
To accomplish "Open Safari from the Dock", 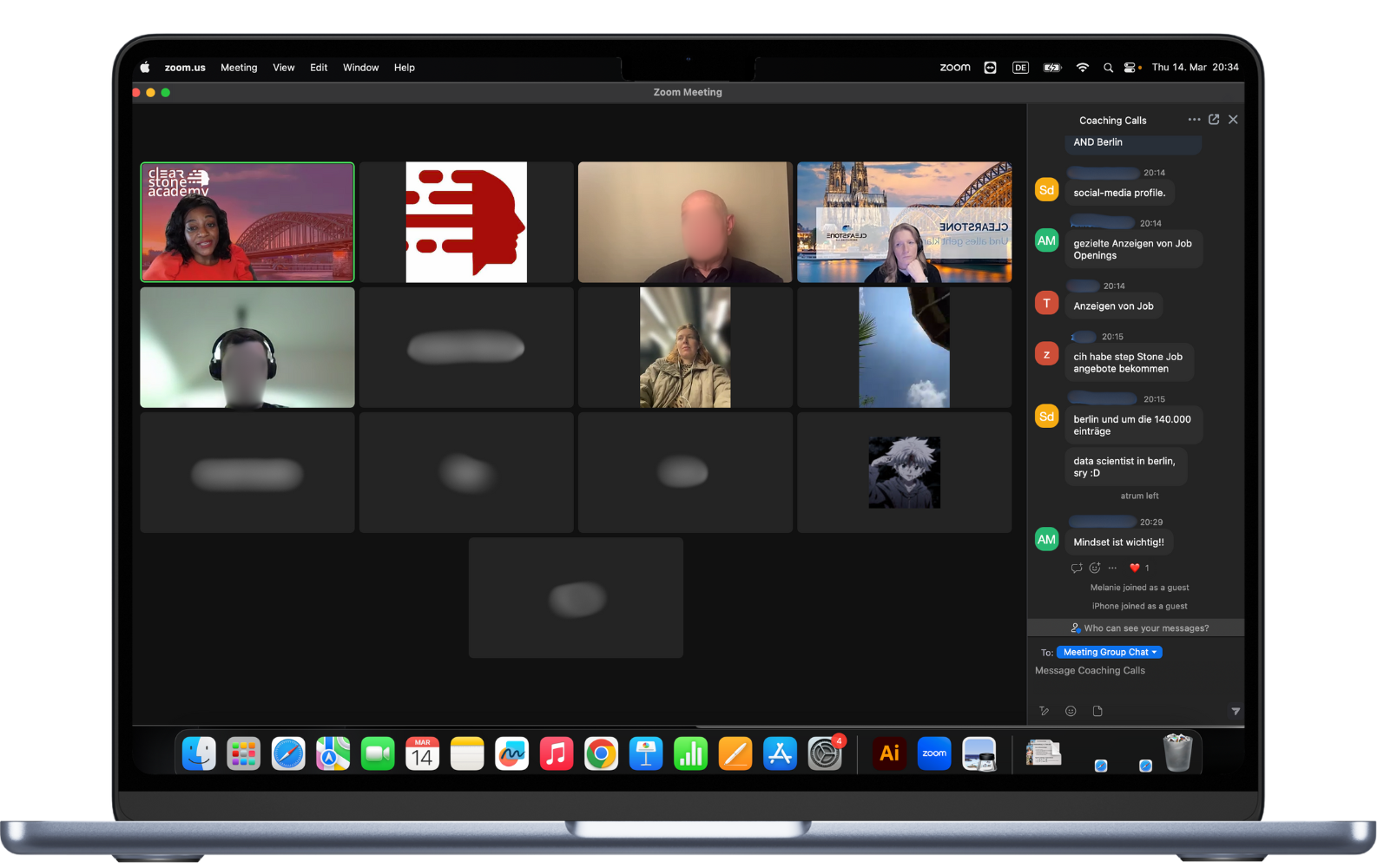I will coord(288,753).
